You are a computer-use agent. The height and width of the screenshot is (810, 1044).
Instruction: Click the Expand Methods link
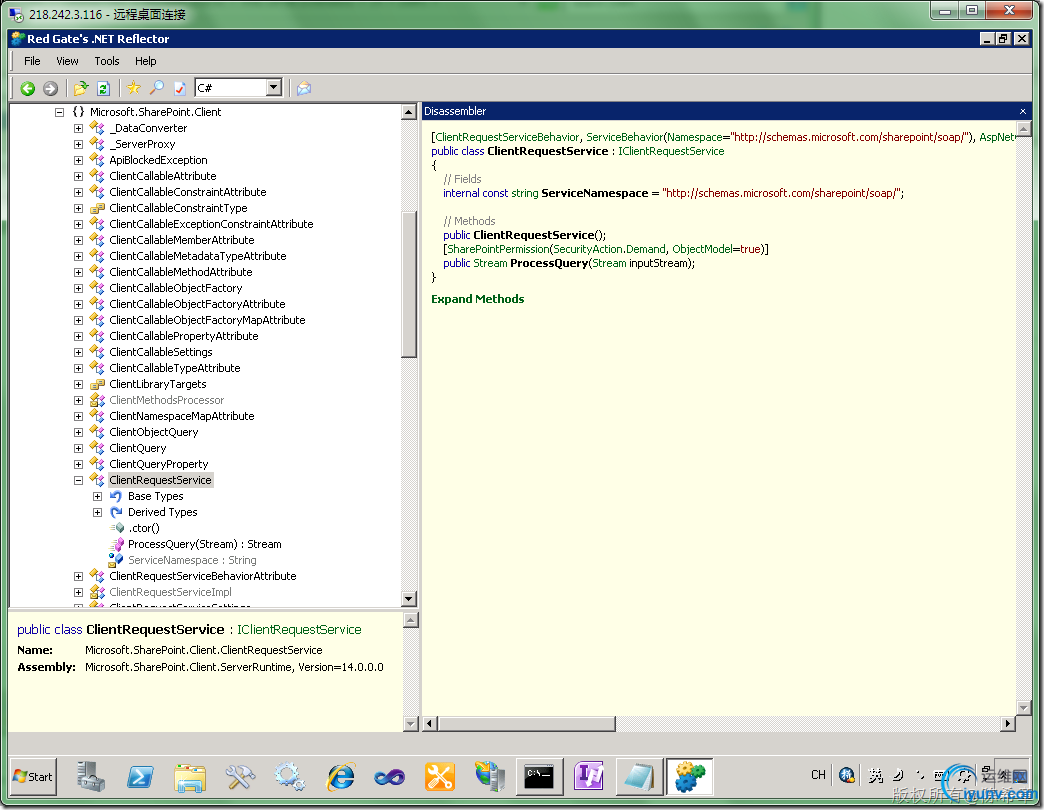[x=477, y=299]
